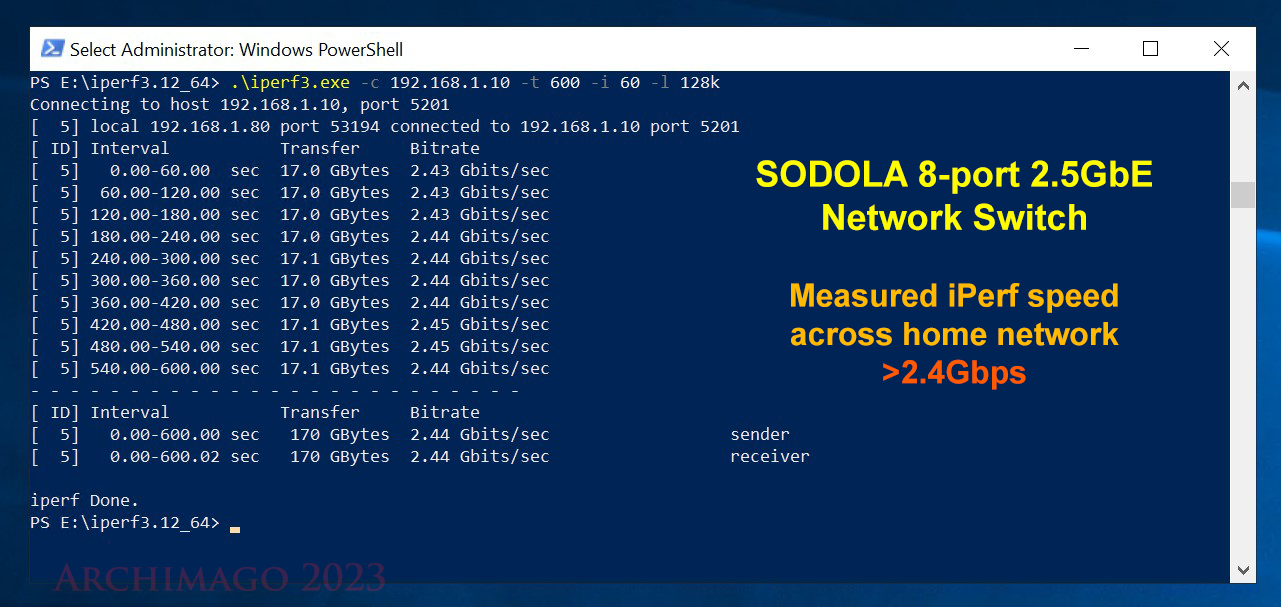The image size is (1281, 607).
Task: Click the window title 'Select Administrator: Windows PowerShell'
Action: point(236,49)
